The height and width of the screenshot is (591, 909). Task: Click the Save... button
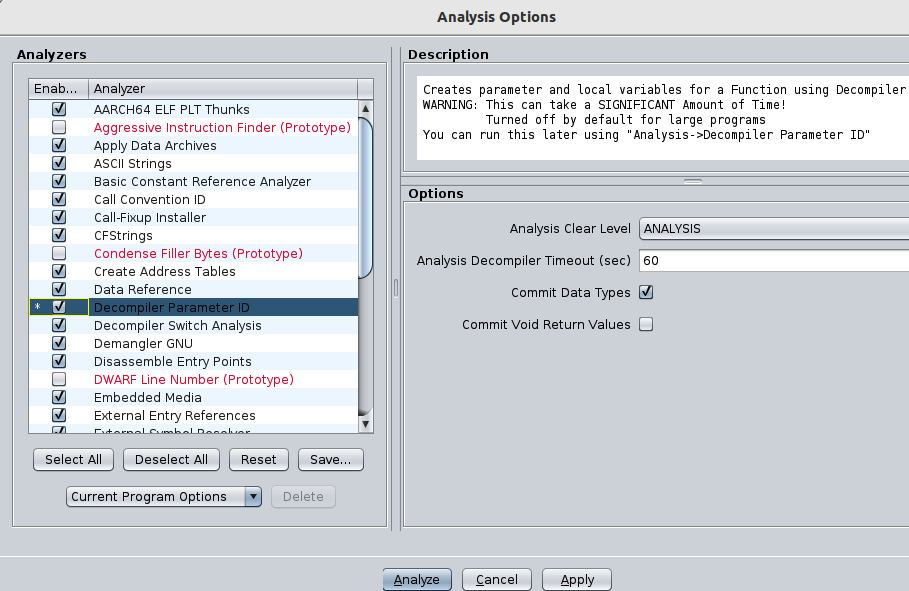click(x=330, y=460)
